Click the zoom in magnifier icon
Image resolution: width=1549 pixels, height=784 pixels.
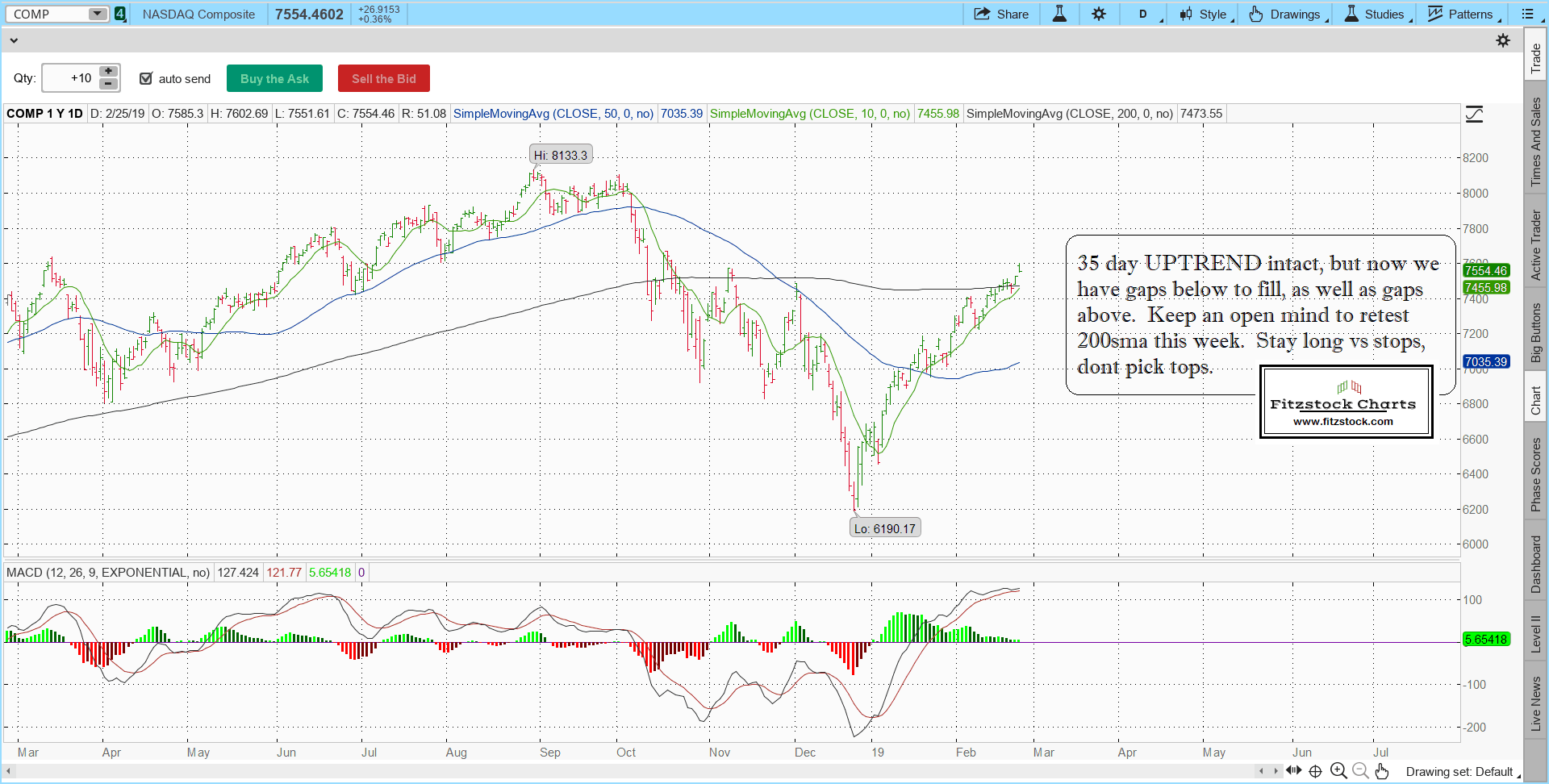coord(1338,771)
